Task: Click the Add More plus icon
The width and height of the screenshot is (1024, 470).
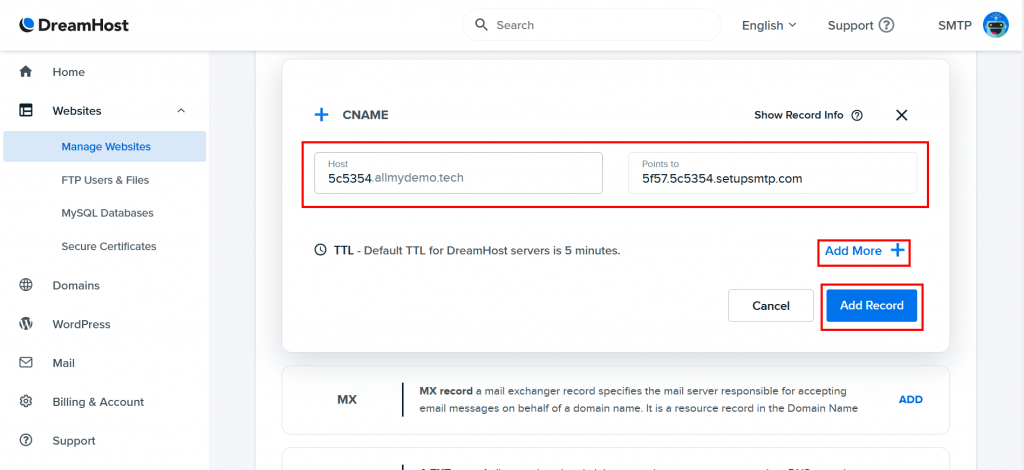Action: 898,250
